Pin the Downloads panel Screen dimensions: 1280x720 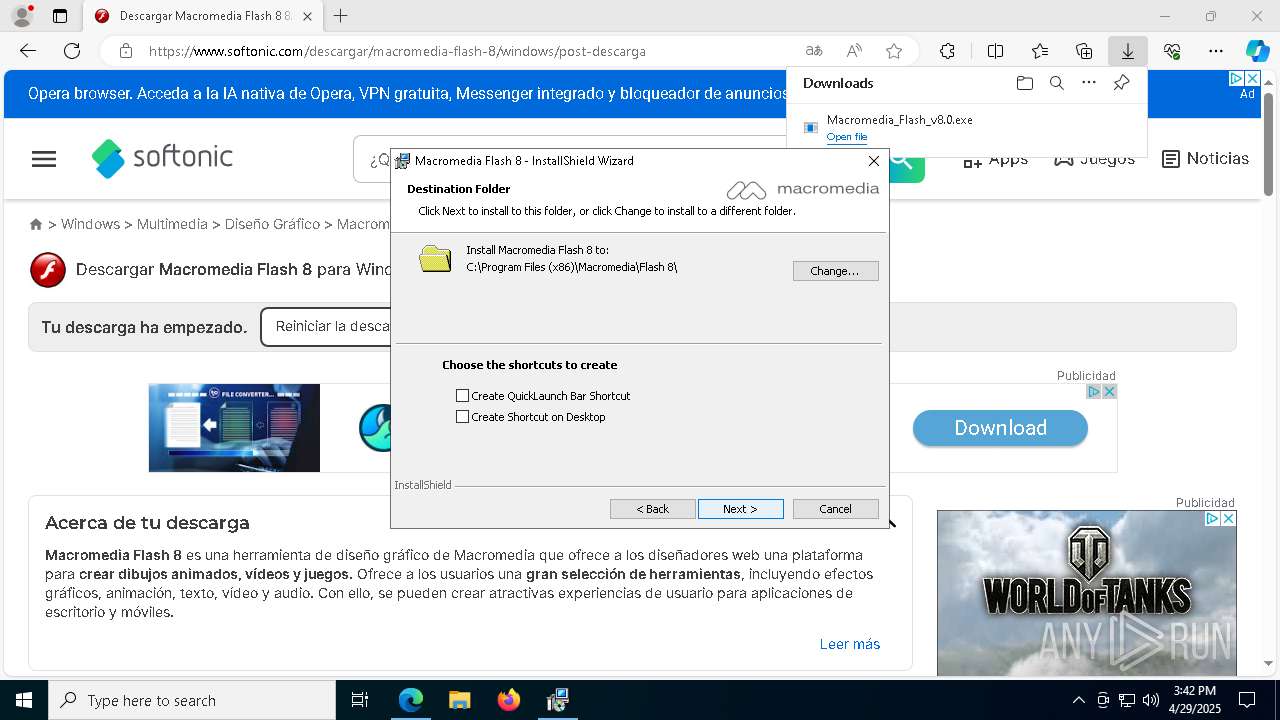pyautogui.click(x=1121, y=83)
